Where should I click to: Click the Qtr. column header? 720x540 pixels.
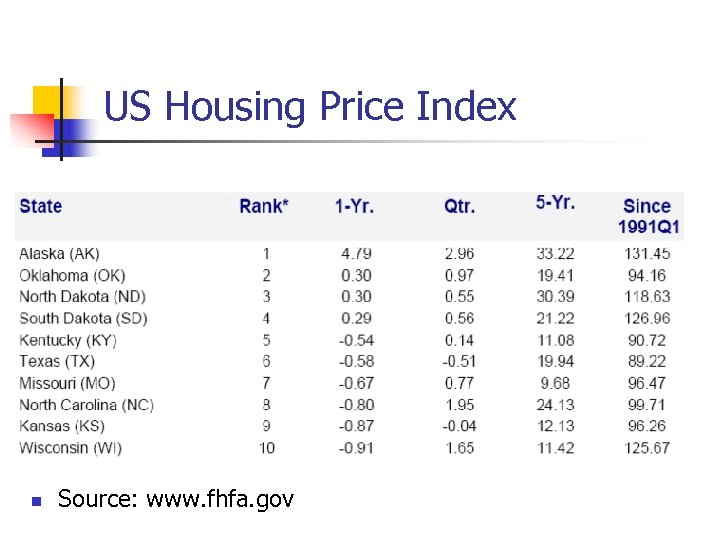460,206
